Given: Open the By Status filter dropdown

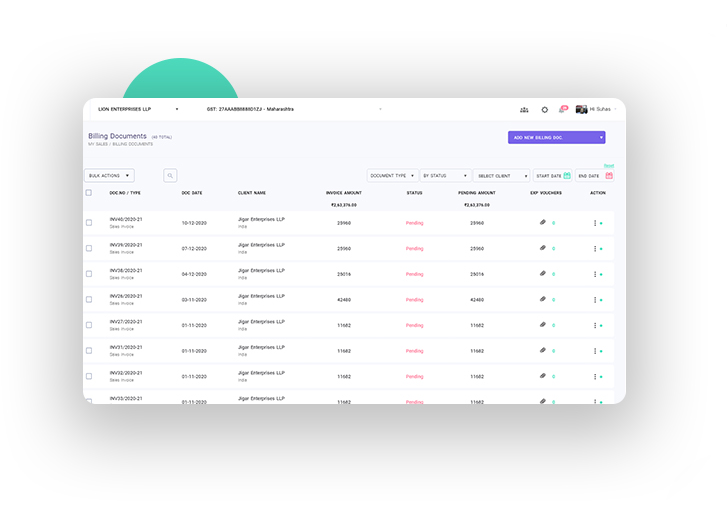Looking at the screenshot, I should 445,176.
